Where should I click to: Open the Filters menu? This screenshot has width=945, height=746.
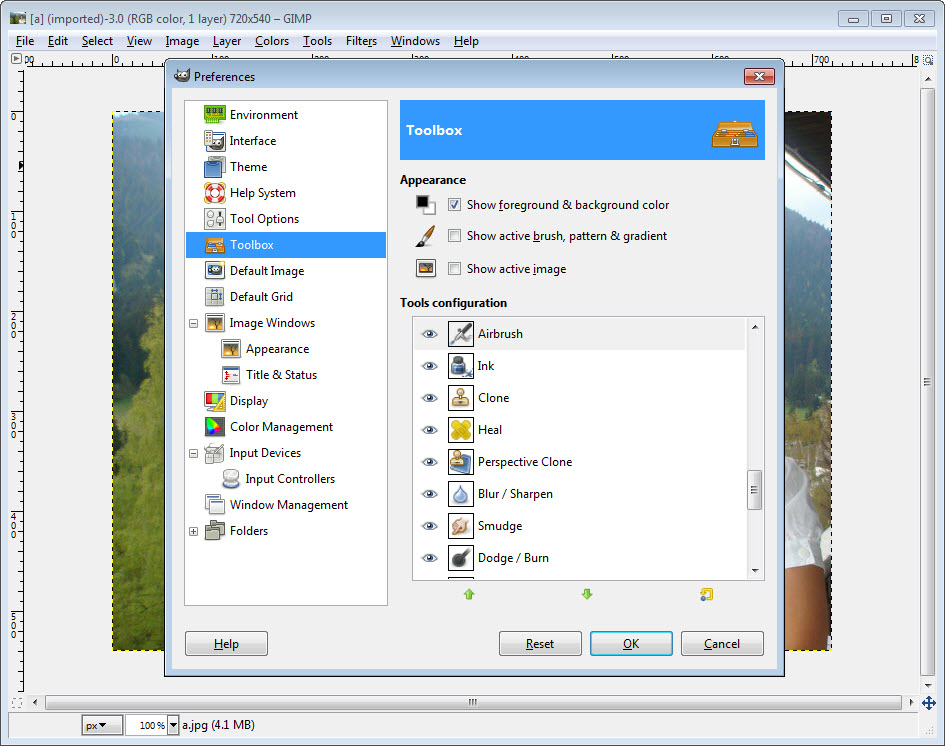coord(361,41)
